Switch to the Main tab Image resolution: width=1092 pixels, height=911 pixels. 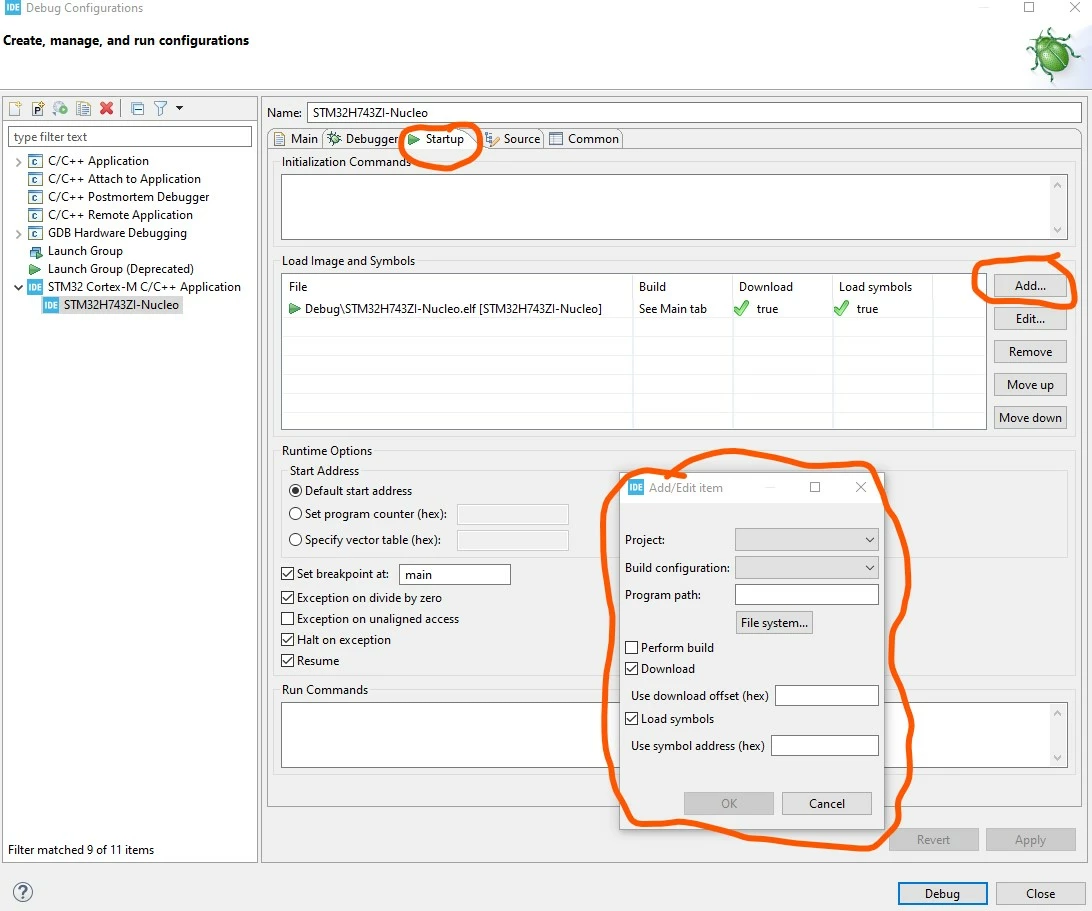[x=296, y=139]
